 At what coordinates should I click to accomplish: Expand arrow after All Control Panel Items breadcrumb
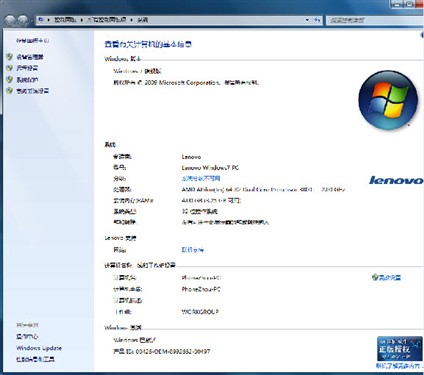tap(131, 20)
